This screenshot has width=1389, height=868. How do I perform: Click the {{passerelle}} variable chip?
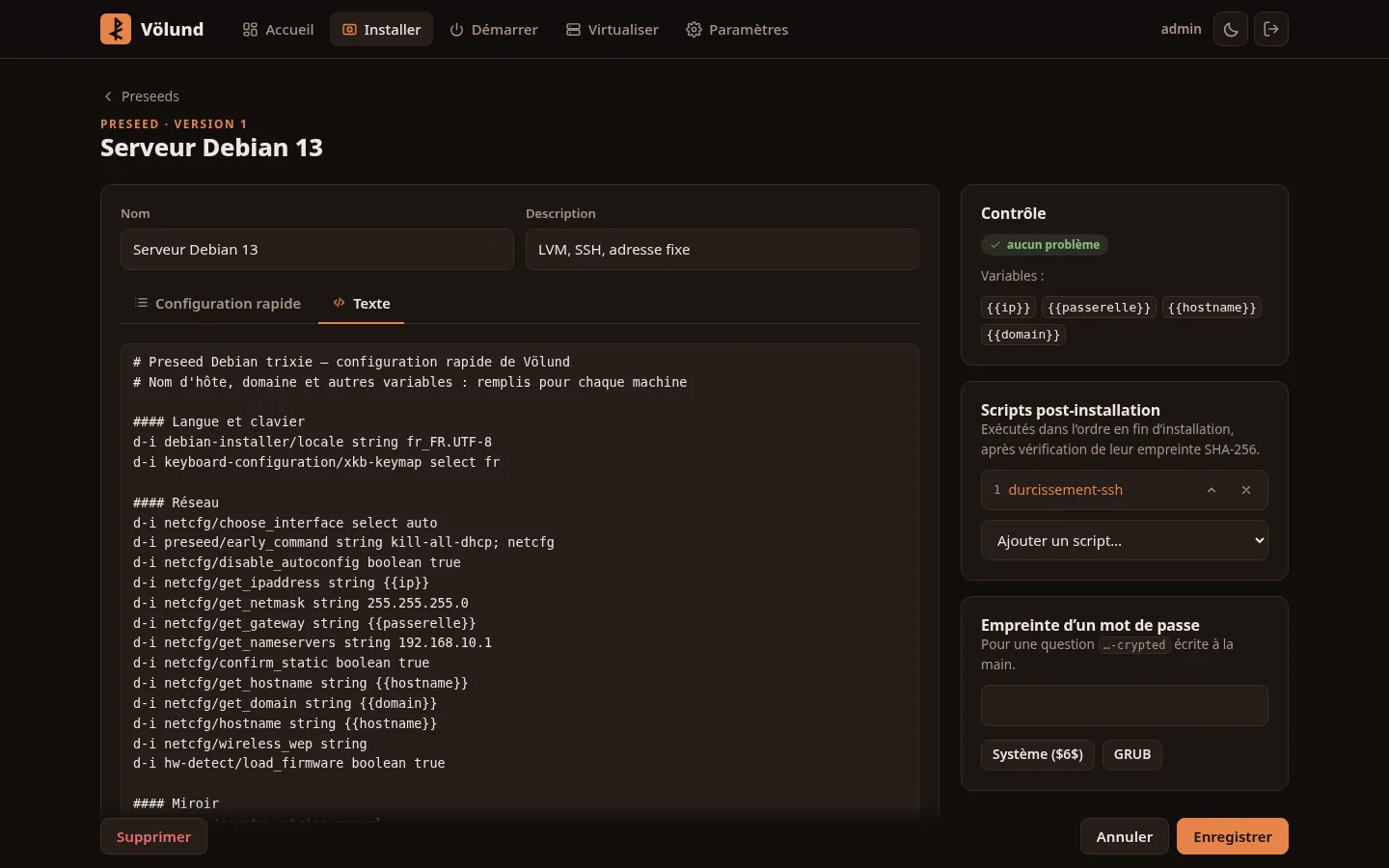click(x=1099, y=308)
